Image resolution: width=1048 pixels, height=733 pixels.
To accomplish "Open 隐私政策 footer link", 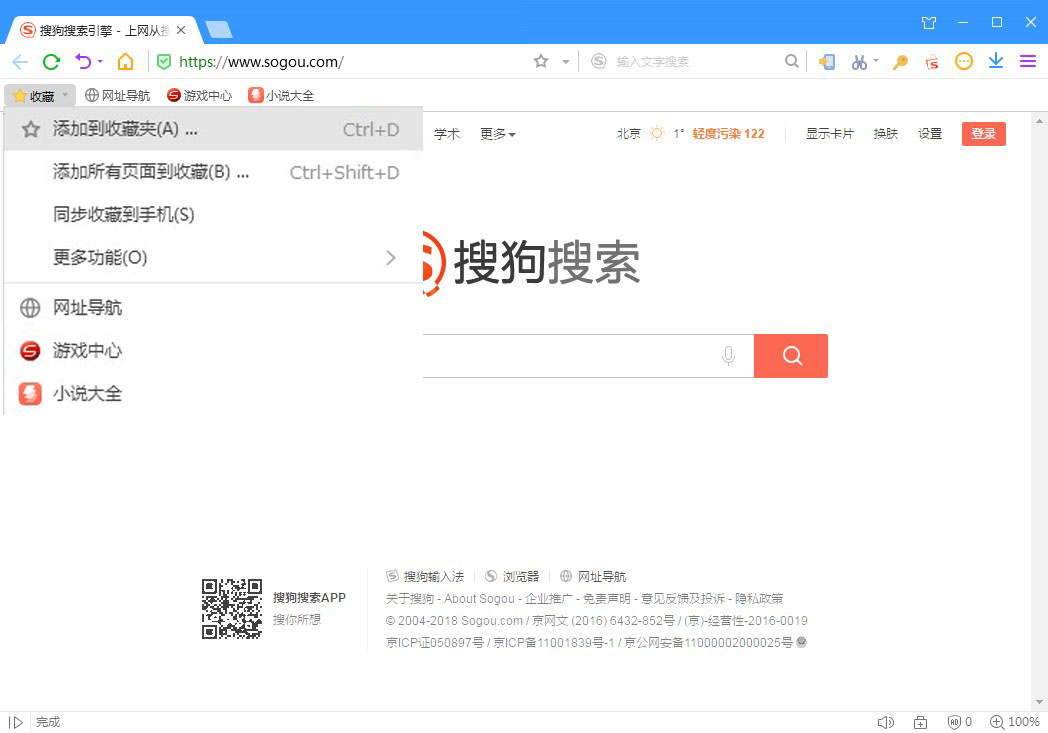I will tap(759, 599).
